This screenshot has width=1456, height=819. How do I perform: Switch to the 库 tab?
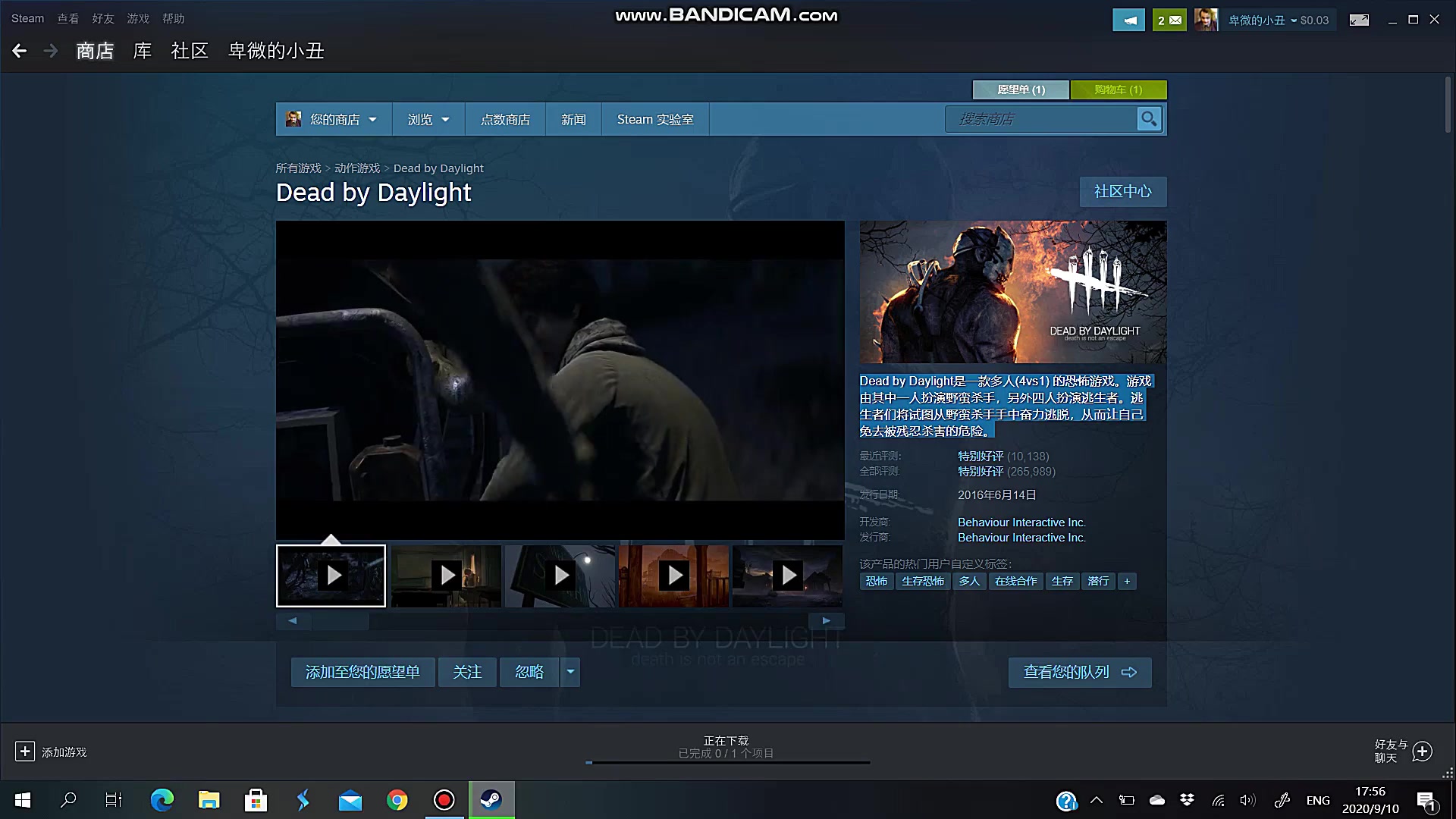143,51
